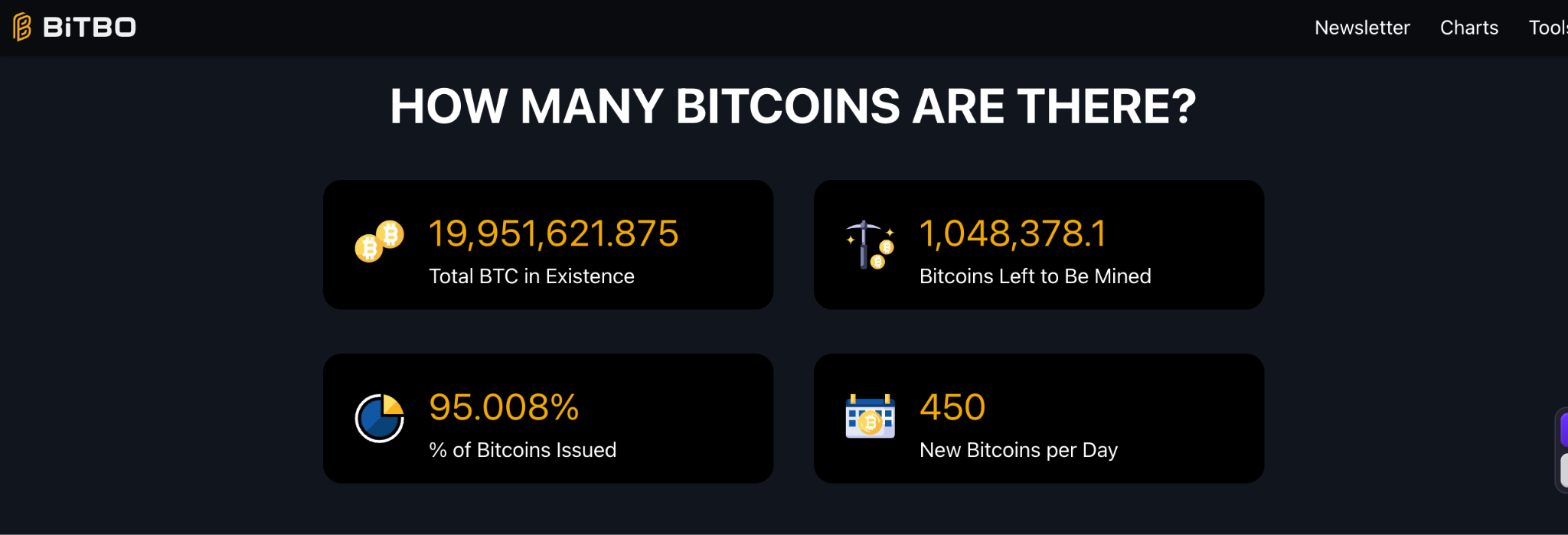Open the Charts menu item

pyautogui.click(x=1468, y=28)
